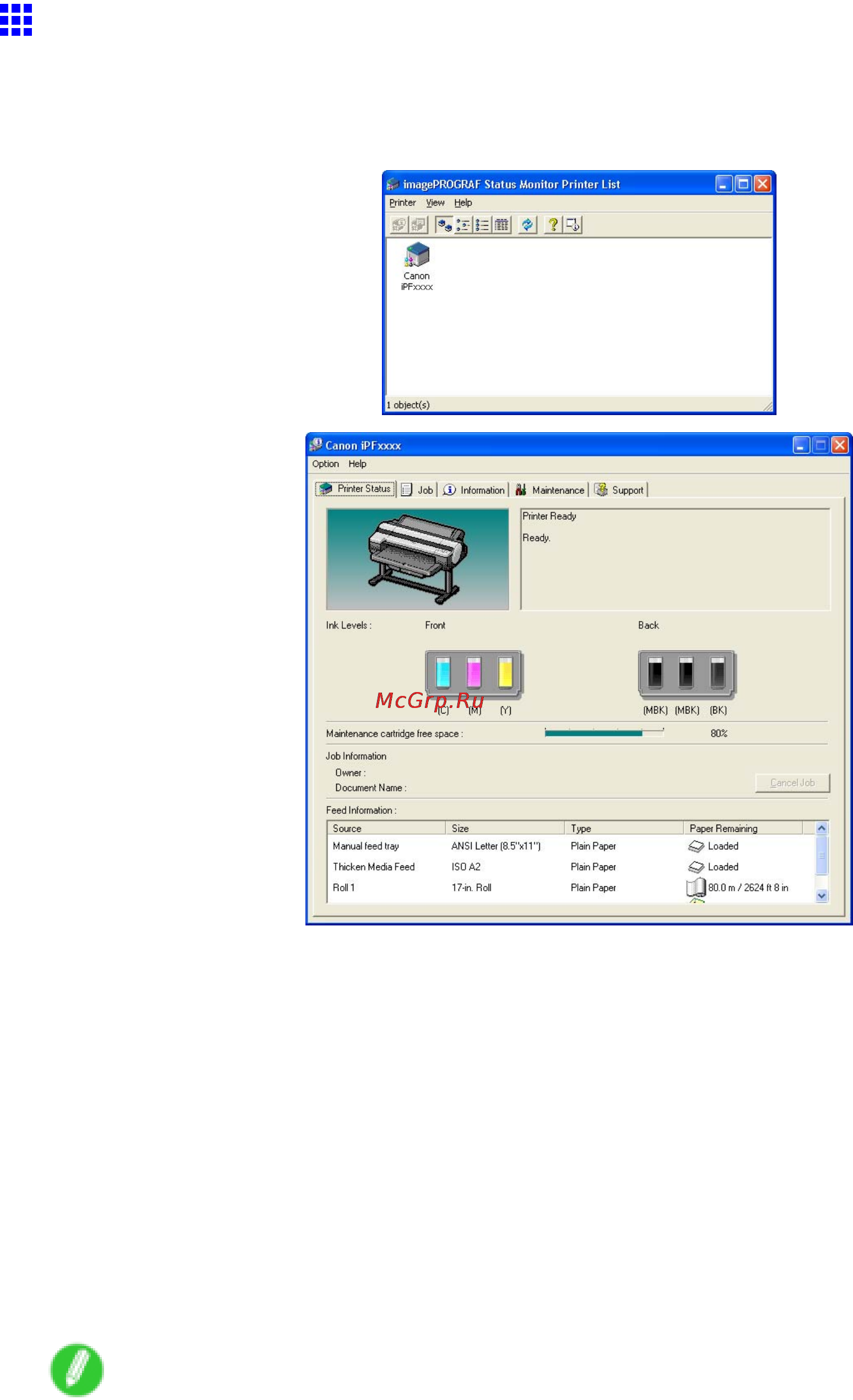Switch to the Printer Status tab
The image size is (853, 1400).
(356, 489)
